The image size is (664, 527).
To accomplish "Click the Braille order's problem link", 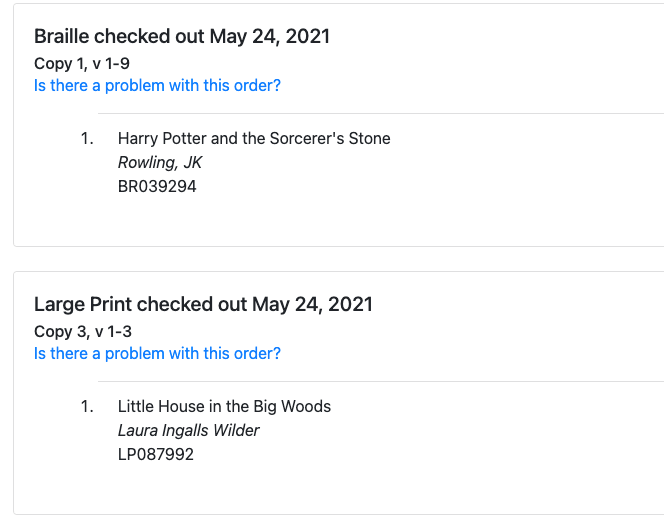I will (157, 86).
